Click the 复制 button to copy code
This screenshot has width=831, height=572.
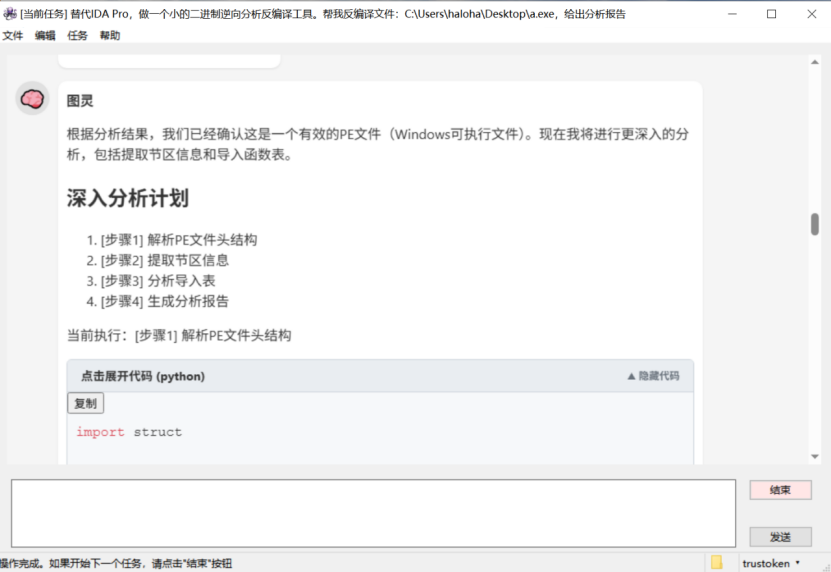pyautogui.click(x=85, y=403)
